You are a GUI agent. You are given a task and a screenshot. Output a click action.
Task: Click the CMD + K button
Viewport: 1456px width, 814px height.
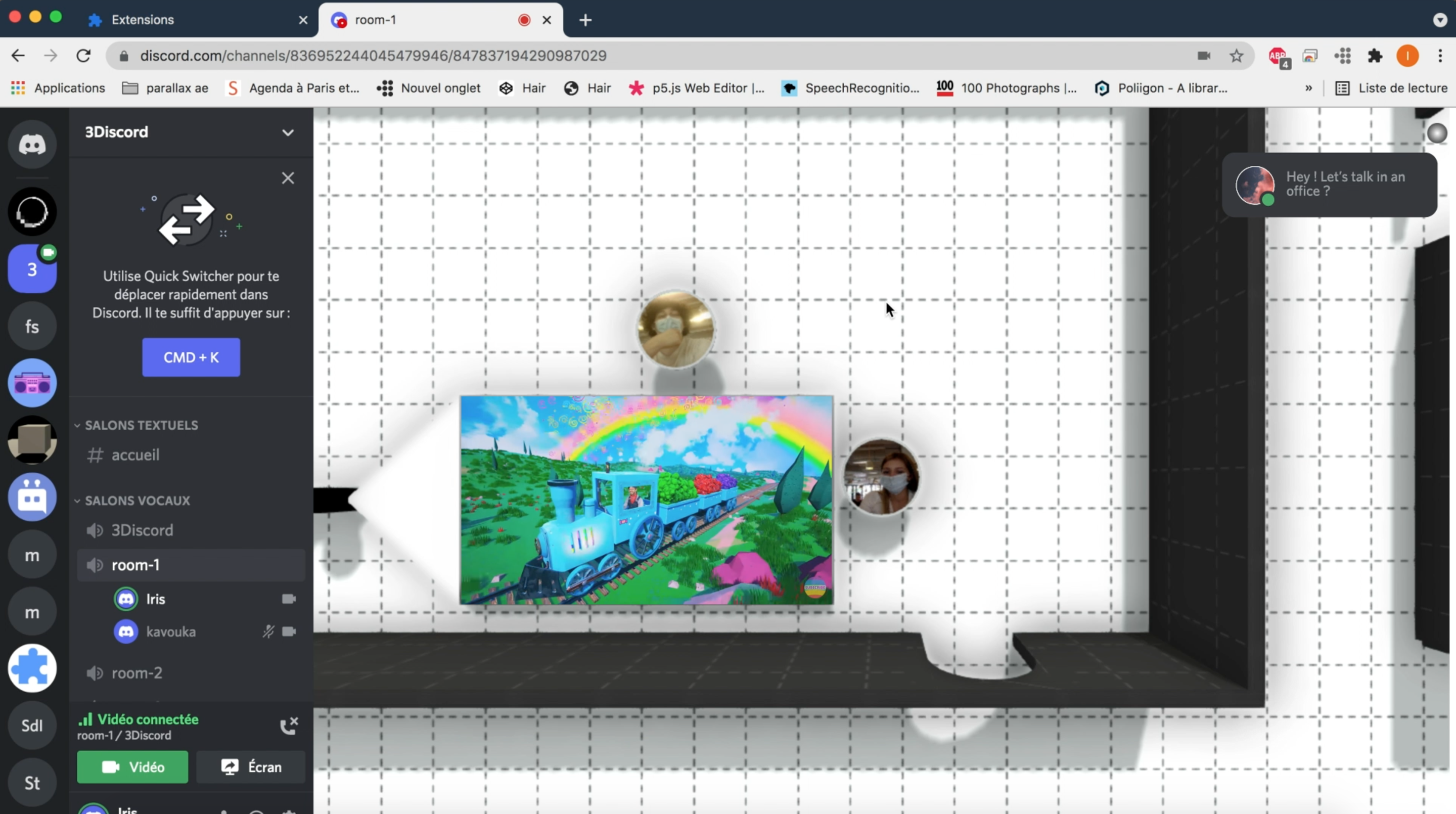(x=191, y=357)
